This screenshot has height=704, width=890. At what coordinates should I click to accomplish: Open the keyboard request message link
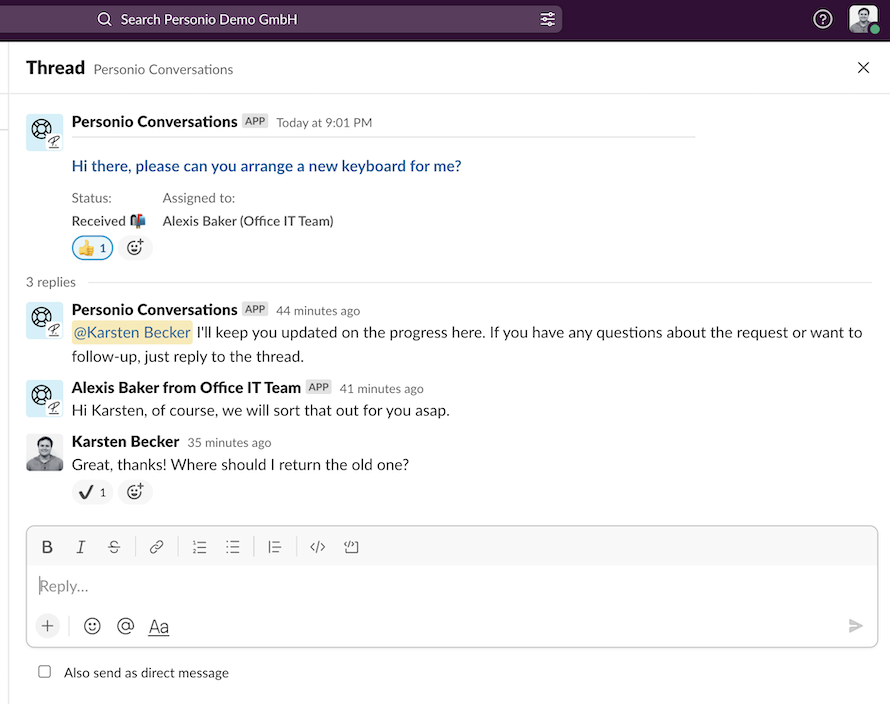point(266,166)
